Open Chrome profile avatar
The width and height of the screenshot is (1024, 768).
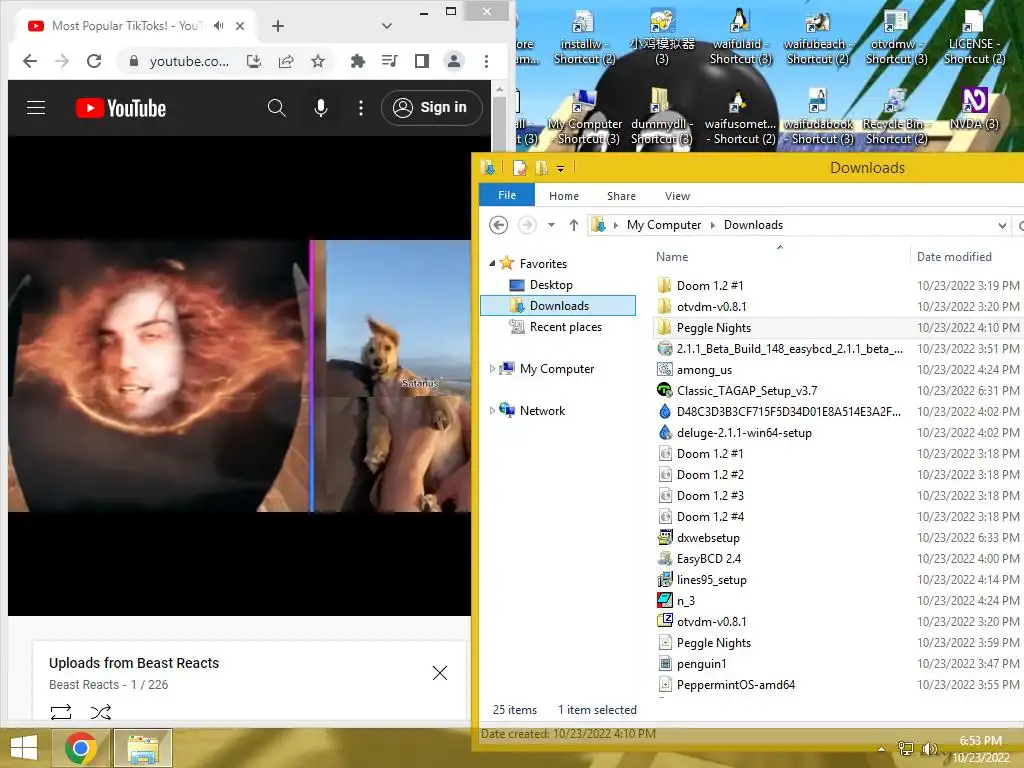pyautogui.click(x=453, y=61)
